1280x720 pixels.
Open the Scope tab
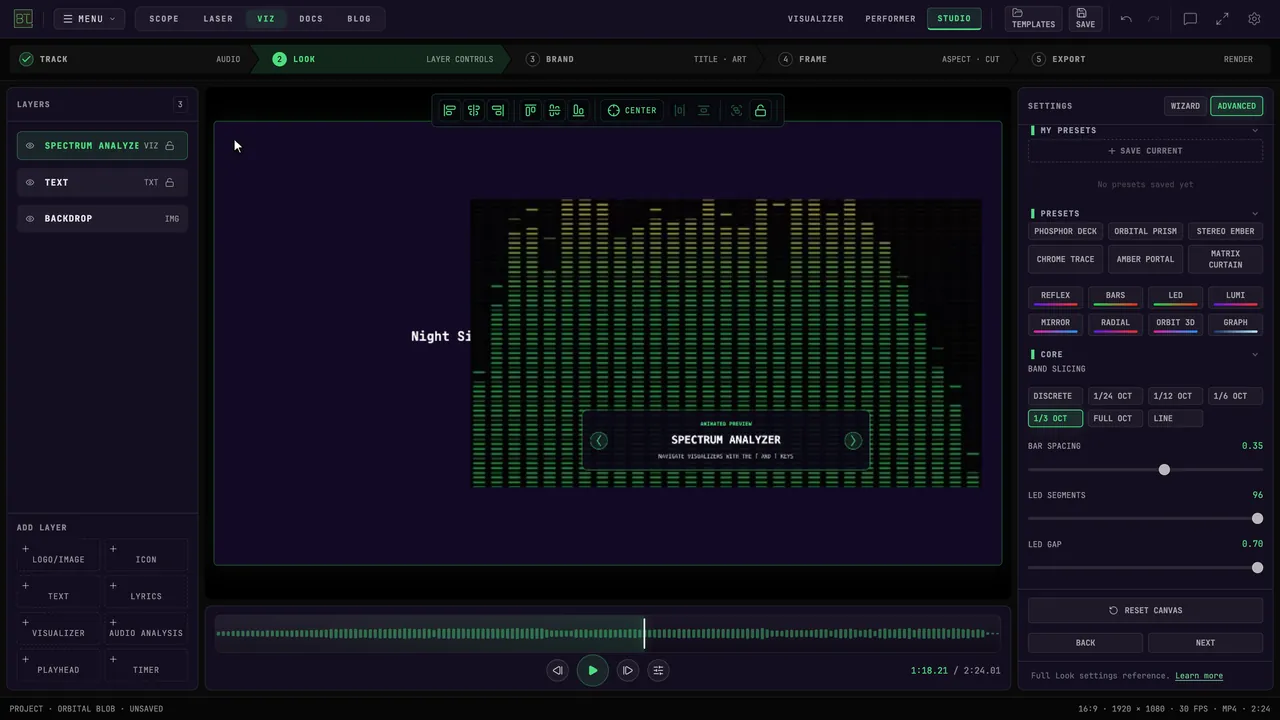[x=164, y=18]
